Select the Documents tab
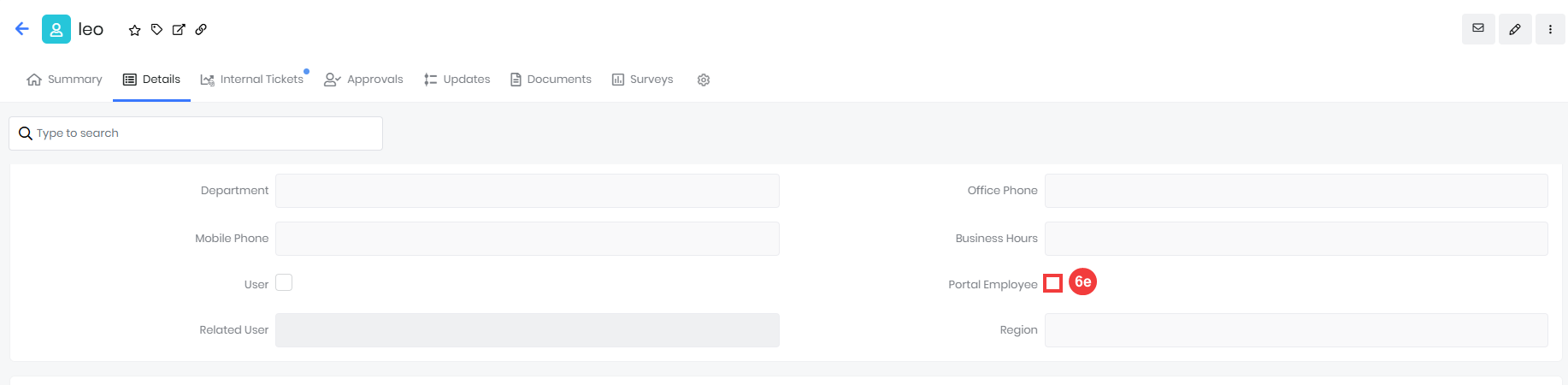 551,80
